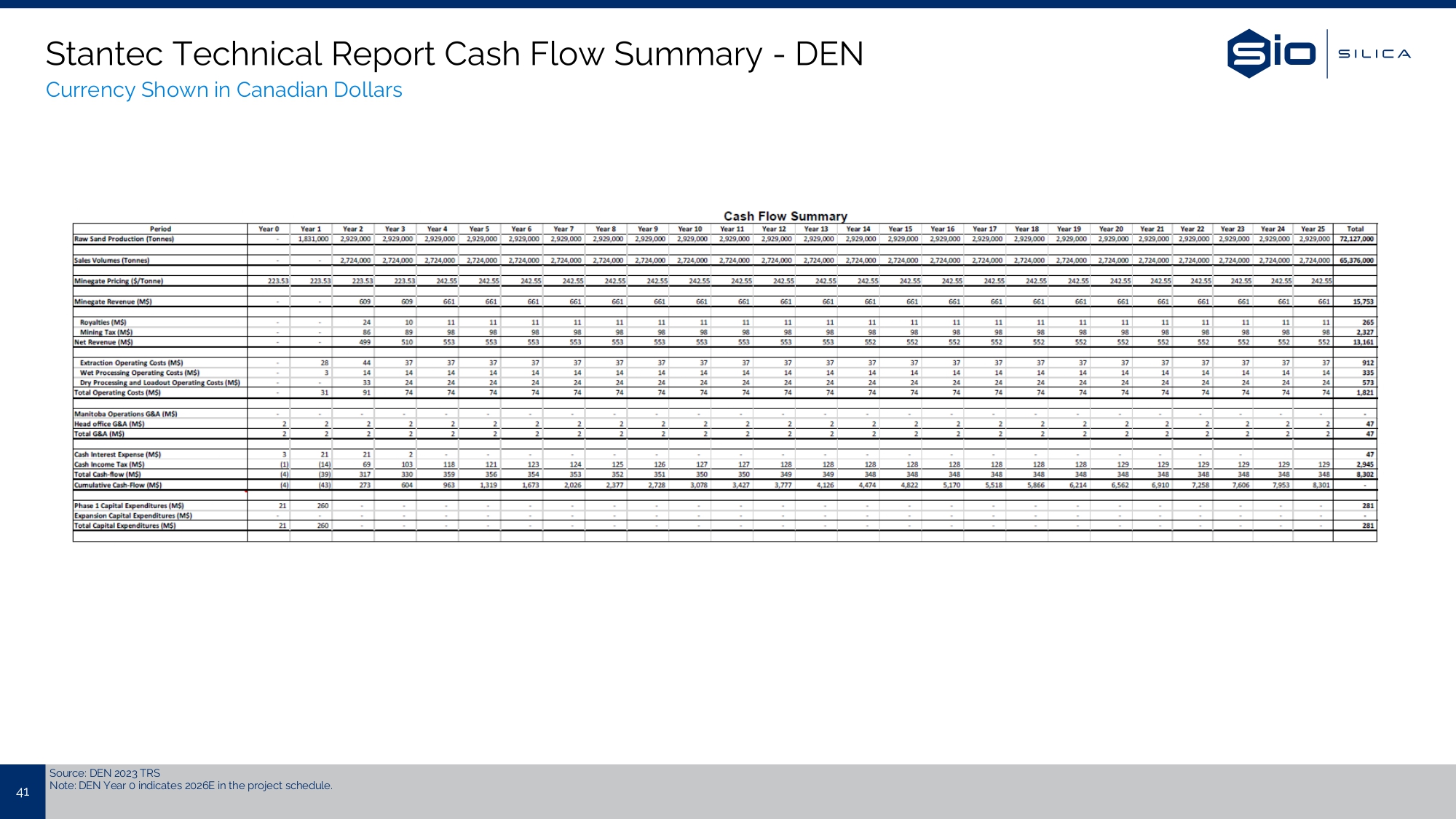
Task: Click the Royalties total 265
Action: click(x=1368, y=322)
